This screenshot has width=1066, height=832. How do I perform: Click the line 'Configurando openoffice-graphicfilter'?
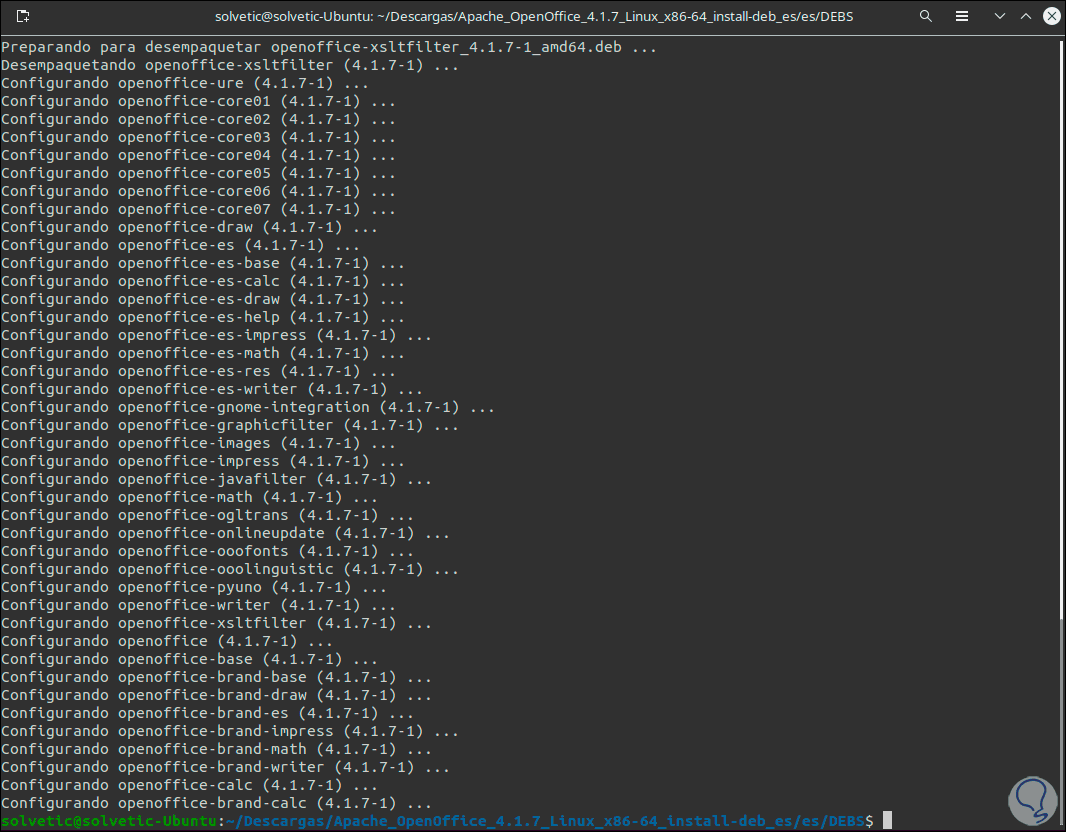[230, 426]
